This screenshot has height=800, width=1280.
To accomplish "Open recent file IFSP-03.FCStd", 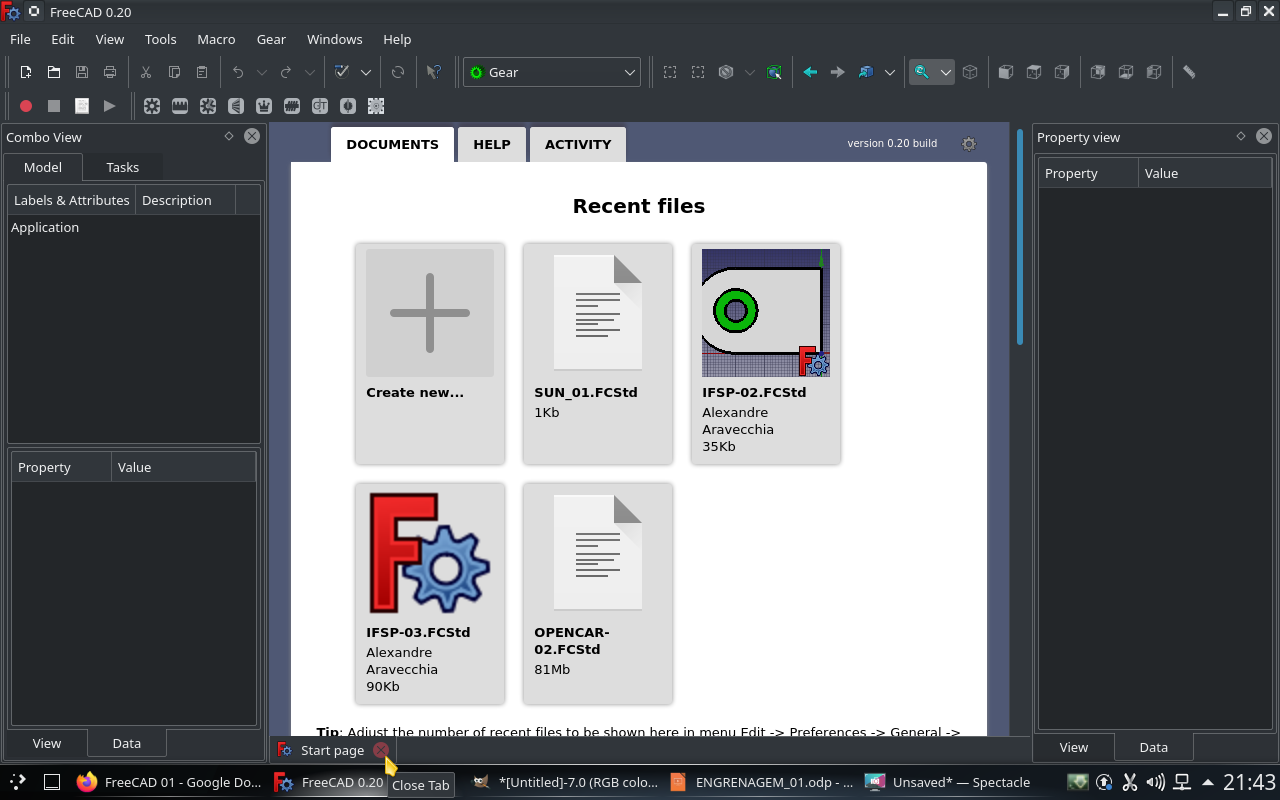I will pos(430,594).
